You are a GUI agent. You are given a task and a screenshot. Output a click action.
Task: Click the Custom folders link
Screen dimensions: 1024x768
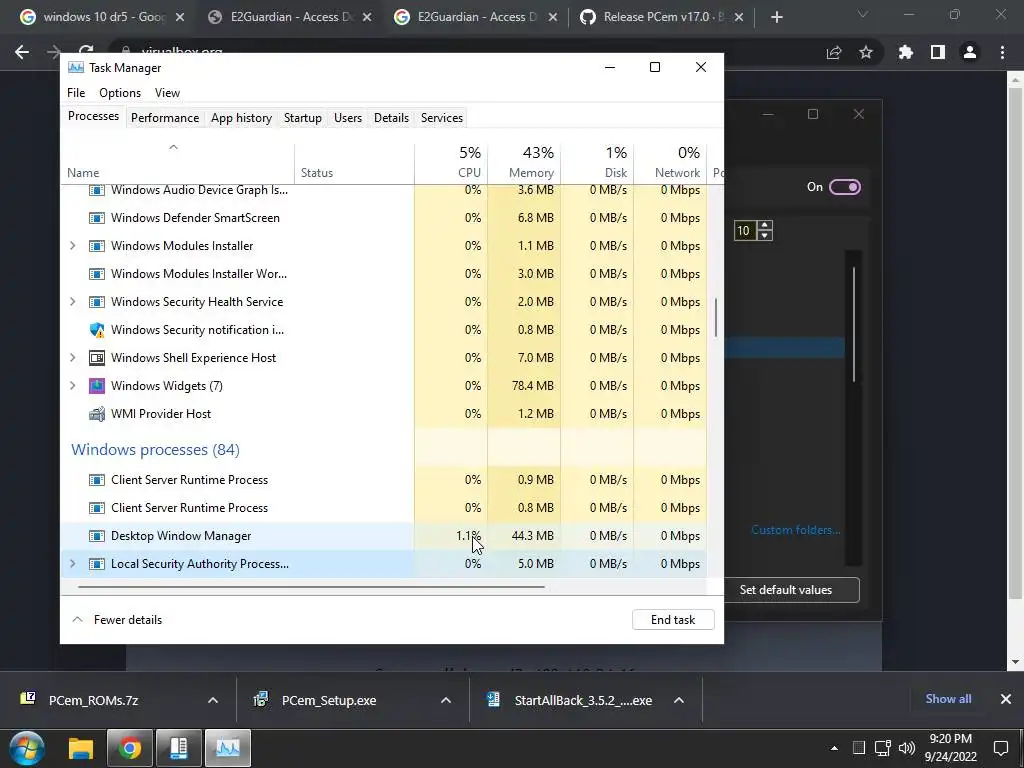click(x=795, y=530)
